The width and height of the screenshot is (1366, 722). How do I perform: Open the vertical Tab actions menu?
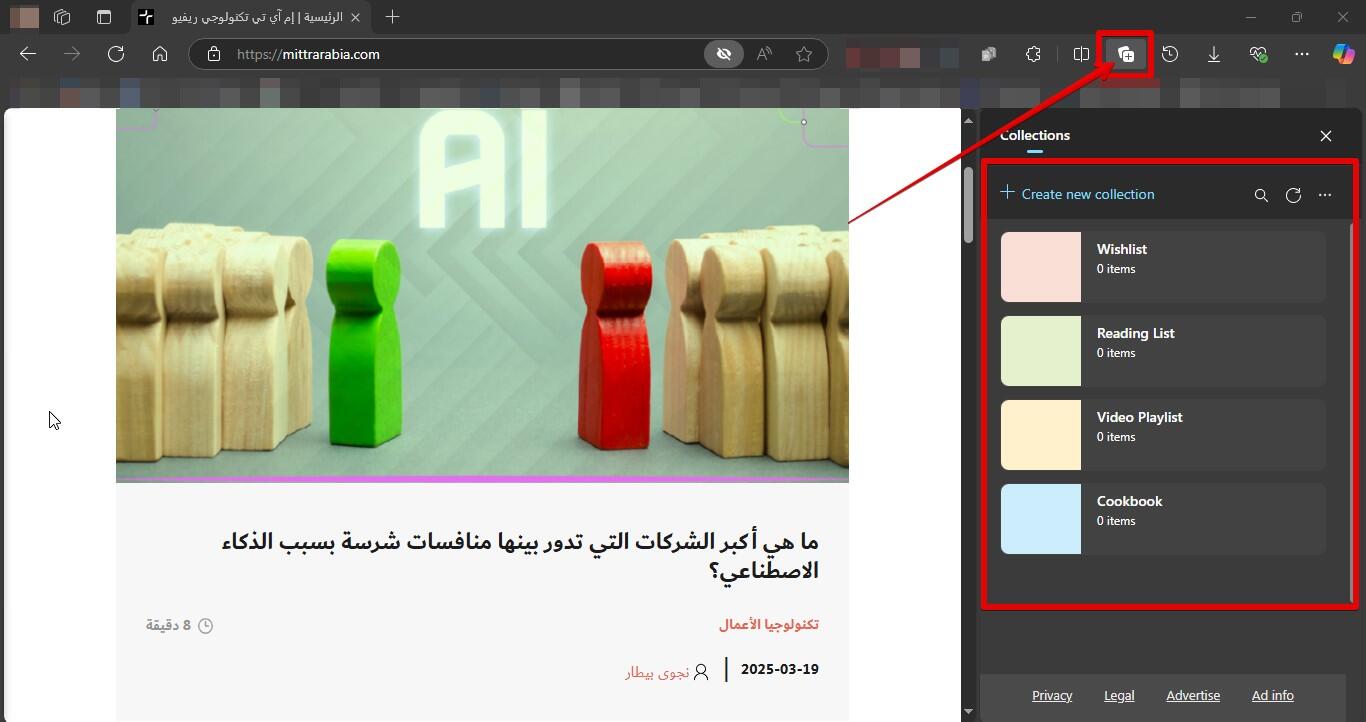(x=104, y=17)
